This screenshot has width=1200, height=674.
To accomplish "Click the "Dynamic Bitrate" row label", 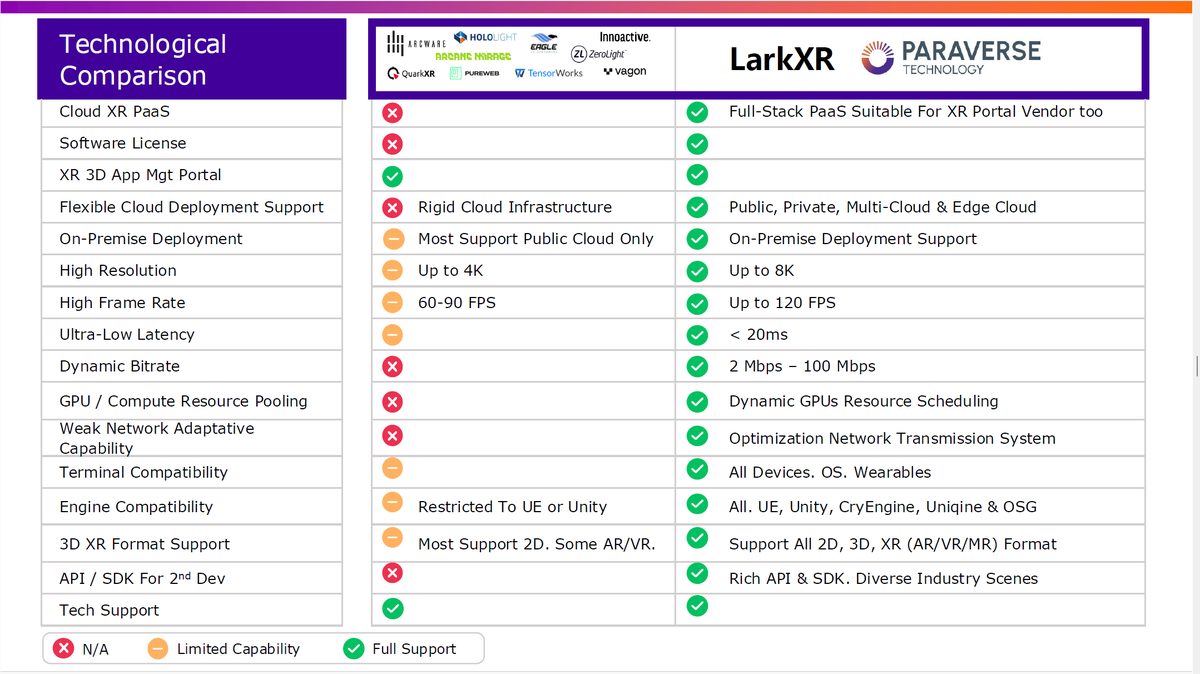I will [120, 366].
